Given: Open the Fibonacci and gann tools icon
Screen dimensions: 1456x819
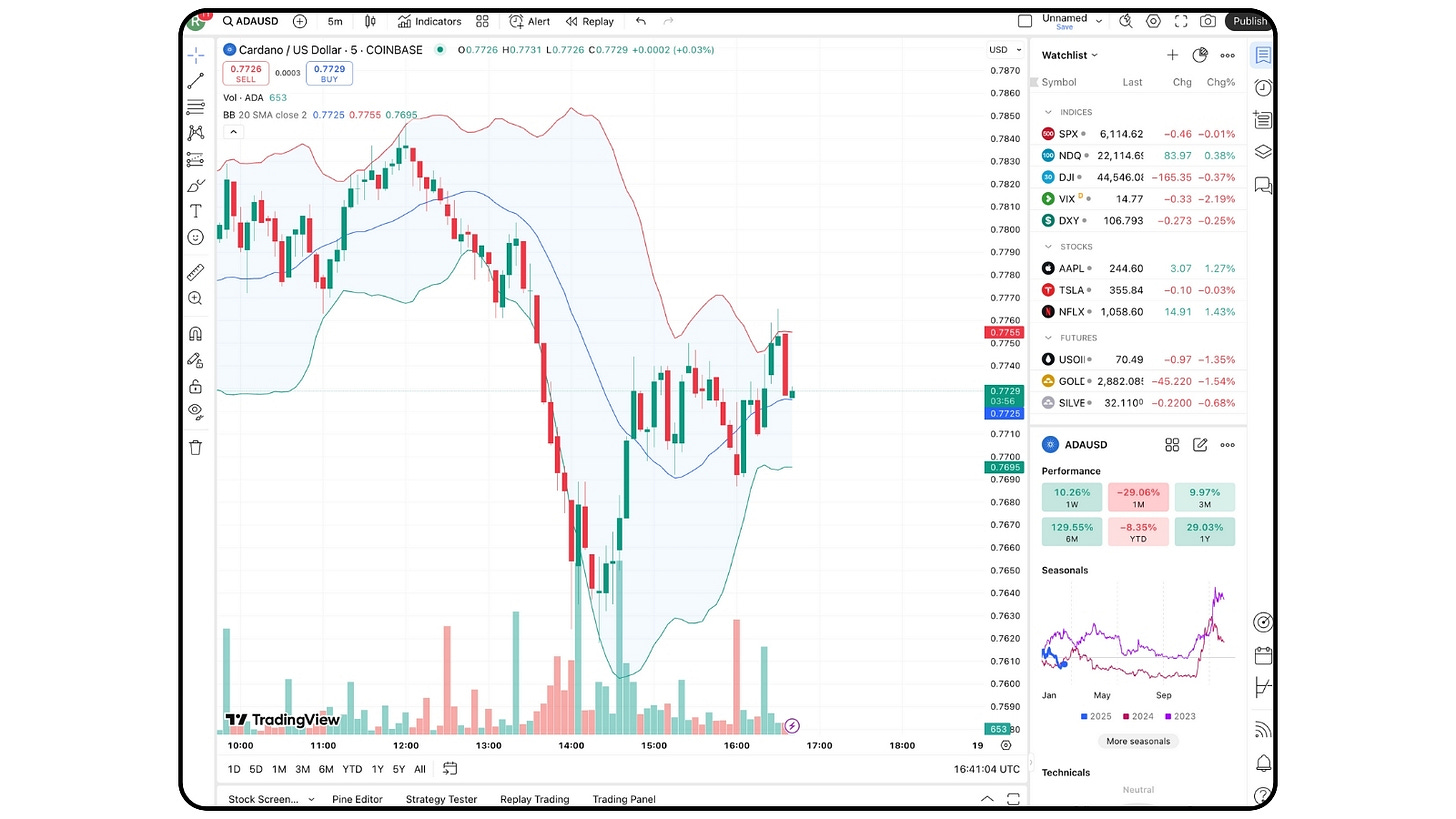Looking at the screenshot, I should [x=196, y=107].
